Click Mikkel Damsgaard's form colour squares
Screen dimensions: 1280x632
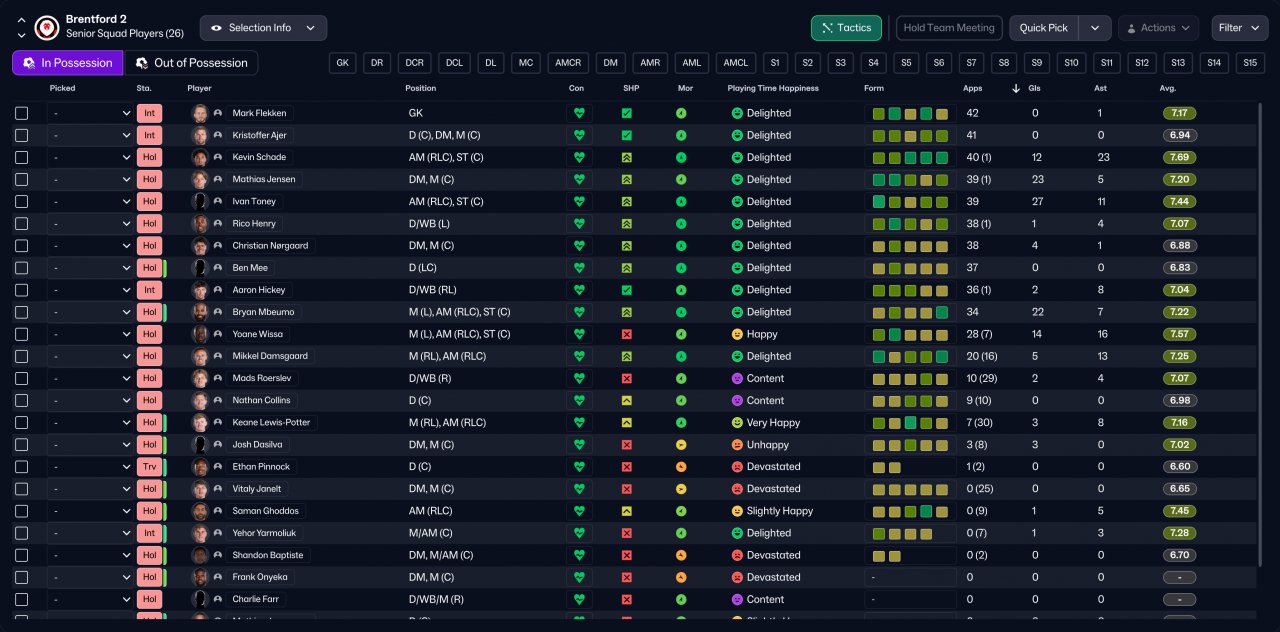tap(909, 356)
